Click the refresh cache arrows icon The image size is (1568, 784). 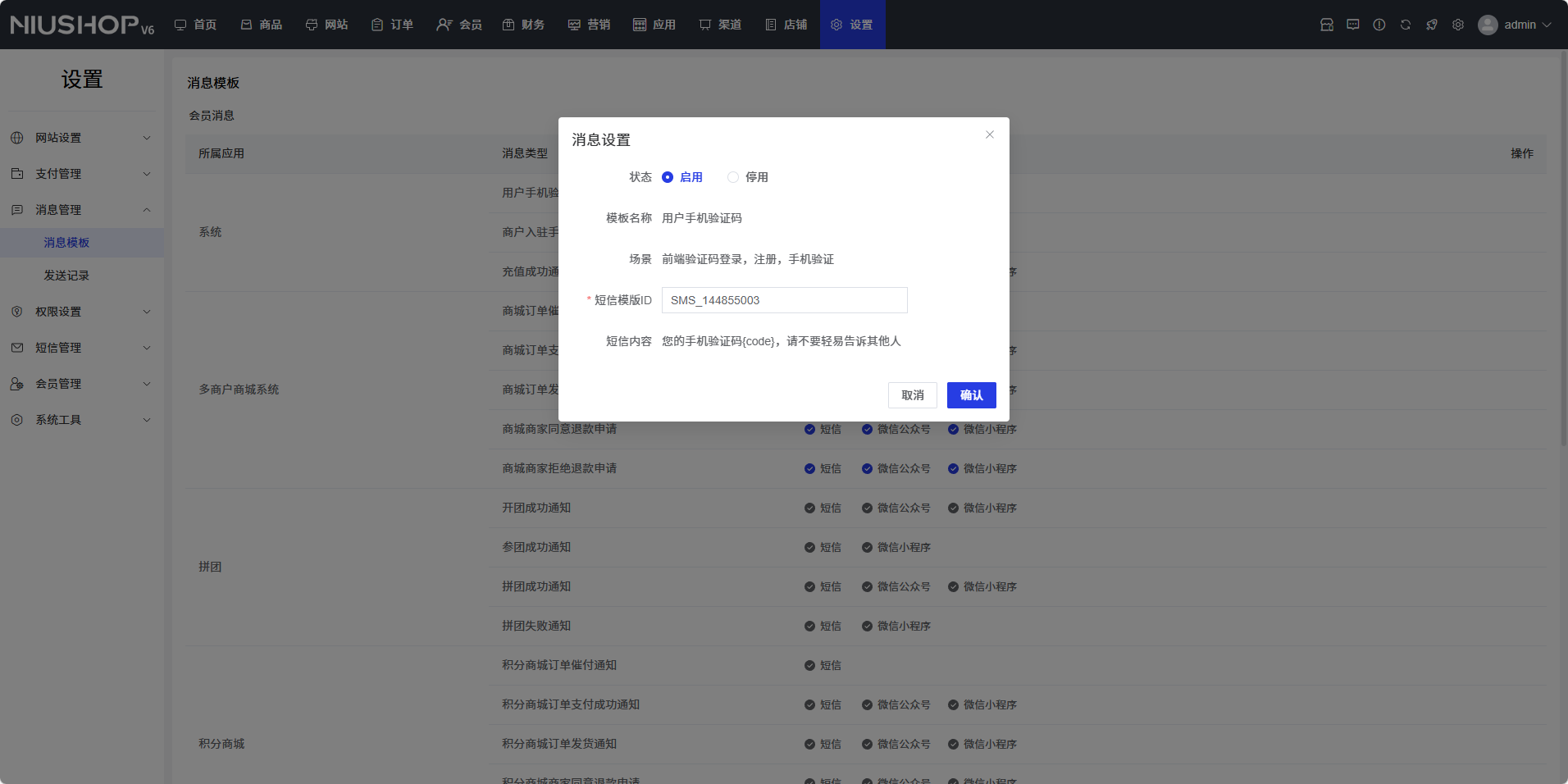(x=1406, y=25)
